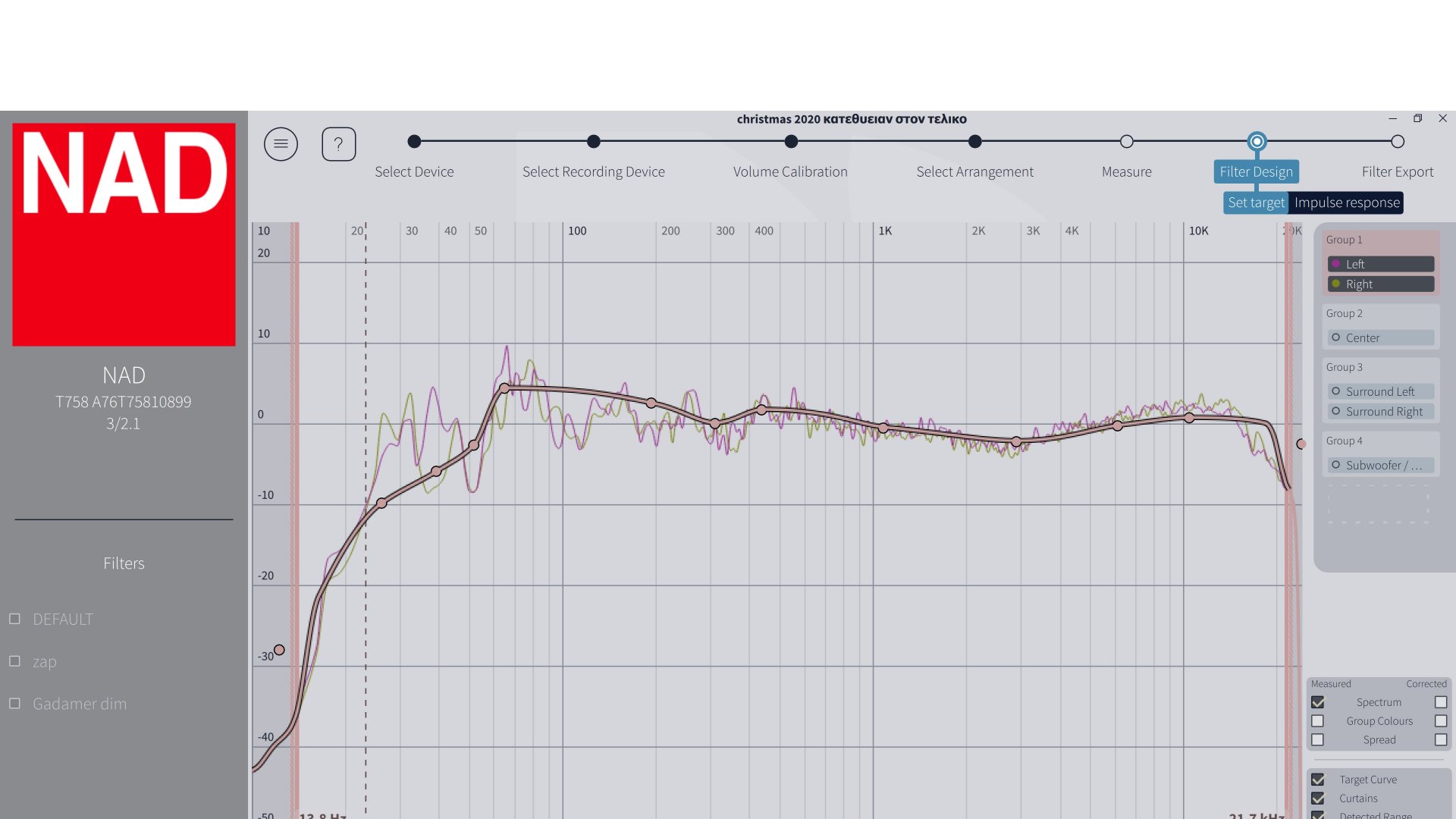Viewport: 1456px width, 819px height.
Task: Click the Volume Calibration step dot
Action: [x=791, y=142]
